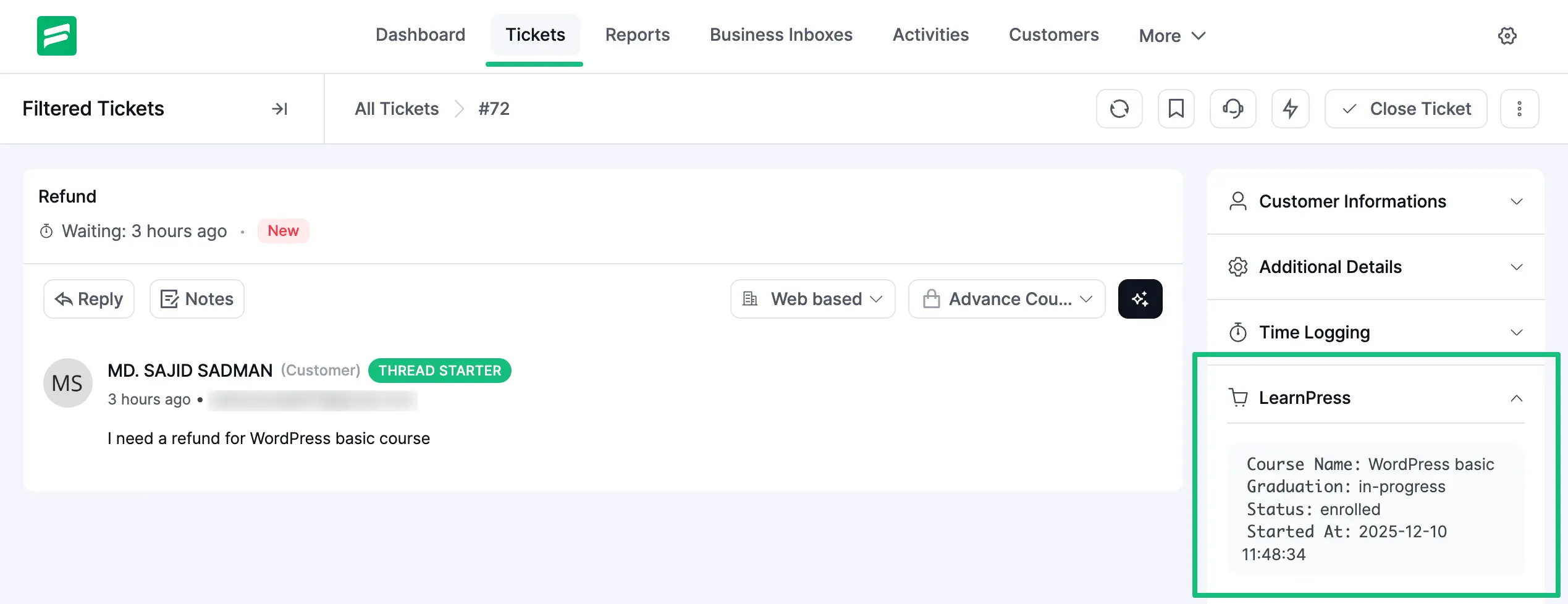Image resolution: width=1568 pixels, height=604 pixels.
Task: Navigate to All Tickets breadcrumb
Action: (x=396, y=109)
